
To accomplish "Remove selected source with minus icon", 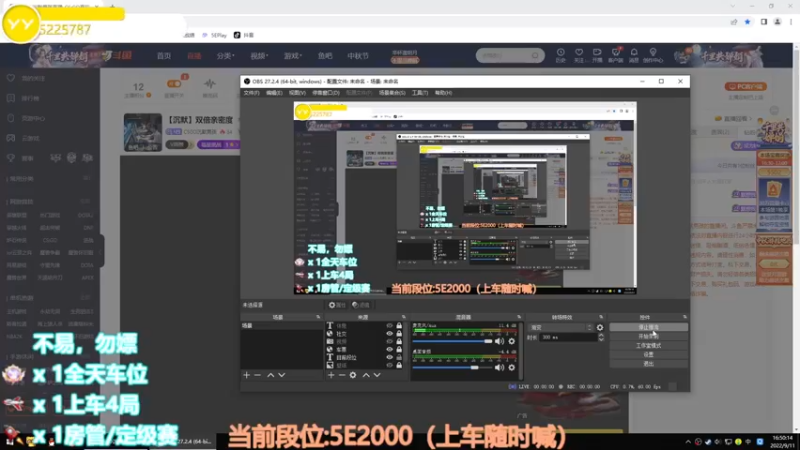I will pos(341,375).
